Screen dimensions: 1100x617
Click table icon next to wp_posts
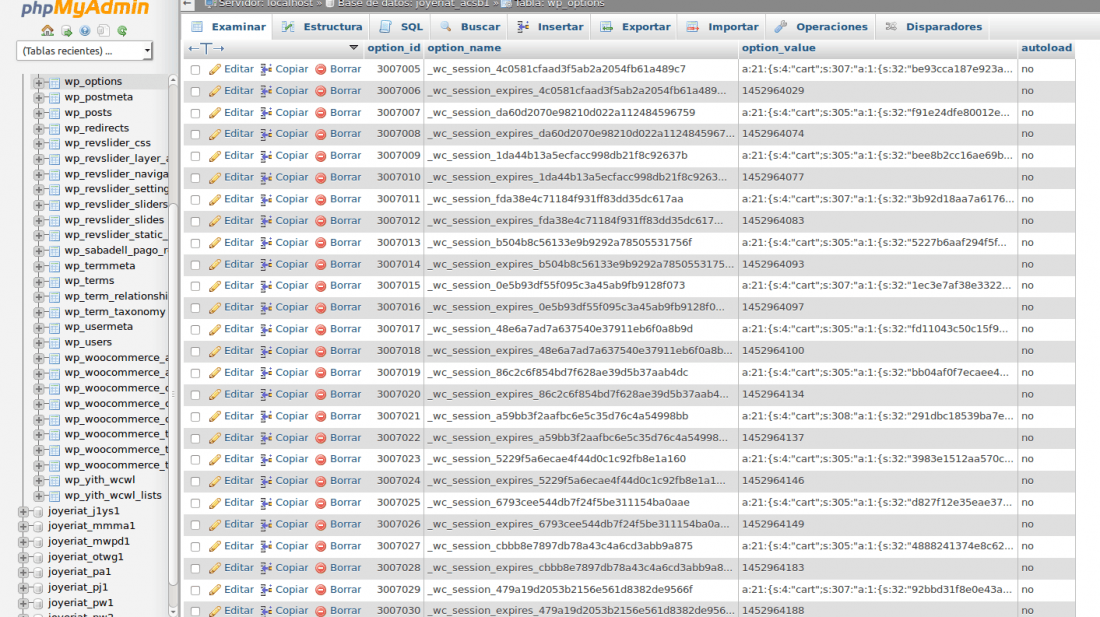[x=54, y=113]
